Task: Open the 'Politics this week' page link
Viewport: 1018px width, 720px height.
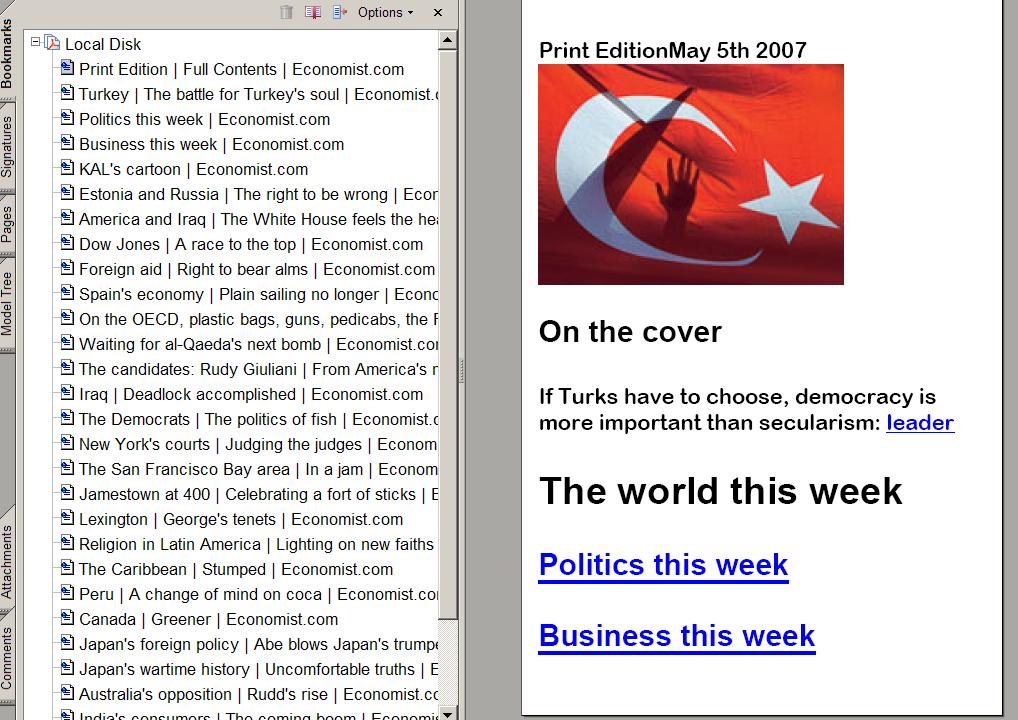Action: pyautogui.click(x=663, y=565)
